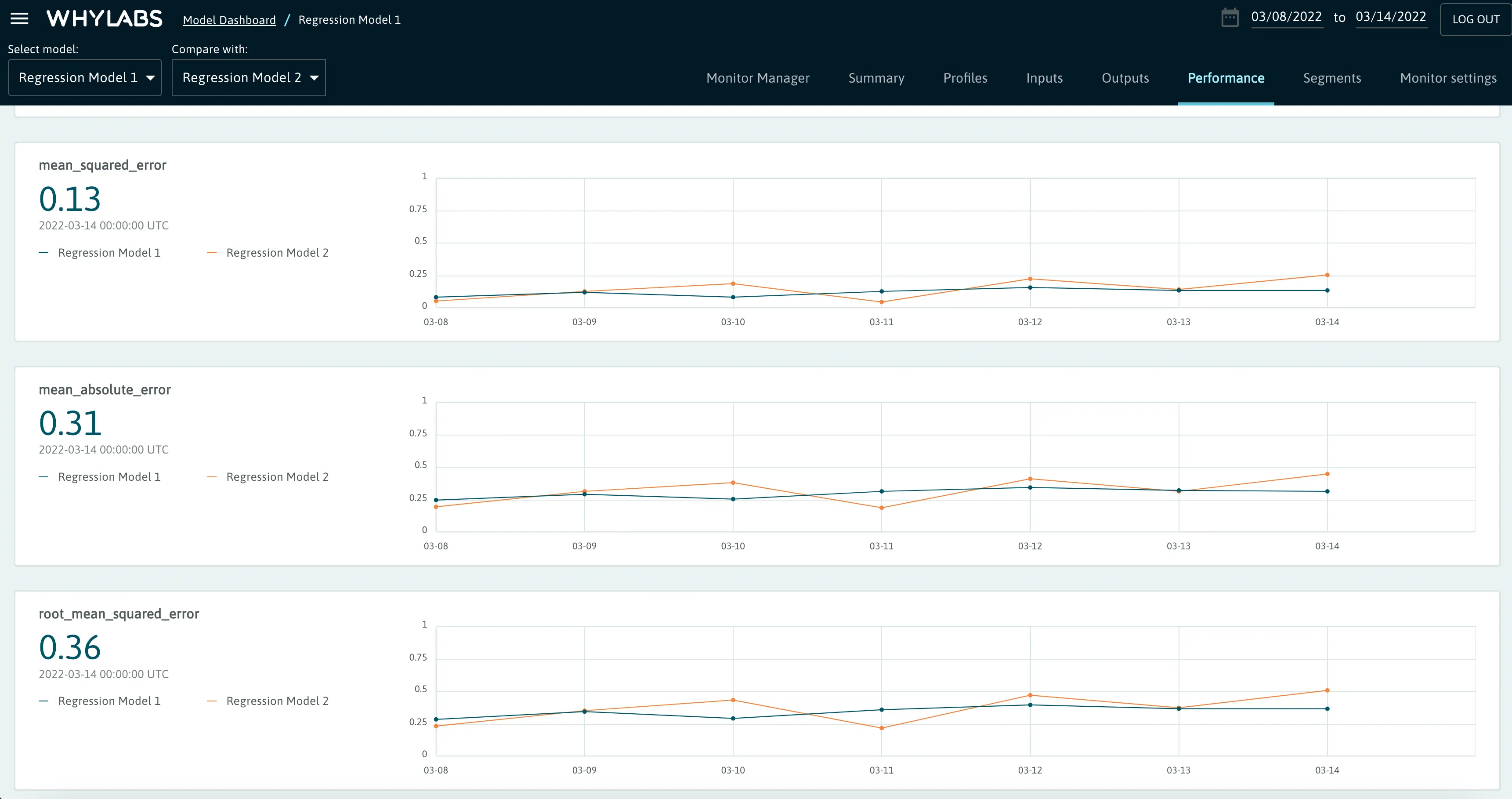The height and width of the screenshot is (799, 1512).
Task: Click the 03/14/2022 end date field
Action: [x=1390, y=17]
